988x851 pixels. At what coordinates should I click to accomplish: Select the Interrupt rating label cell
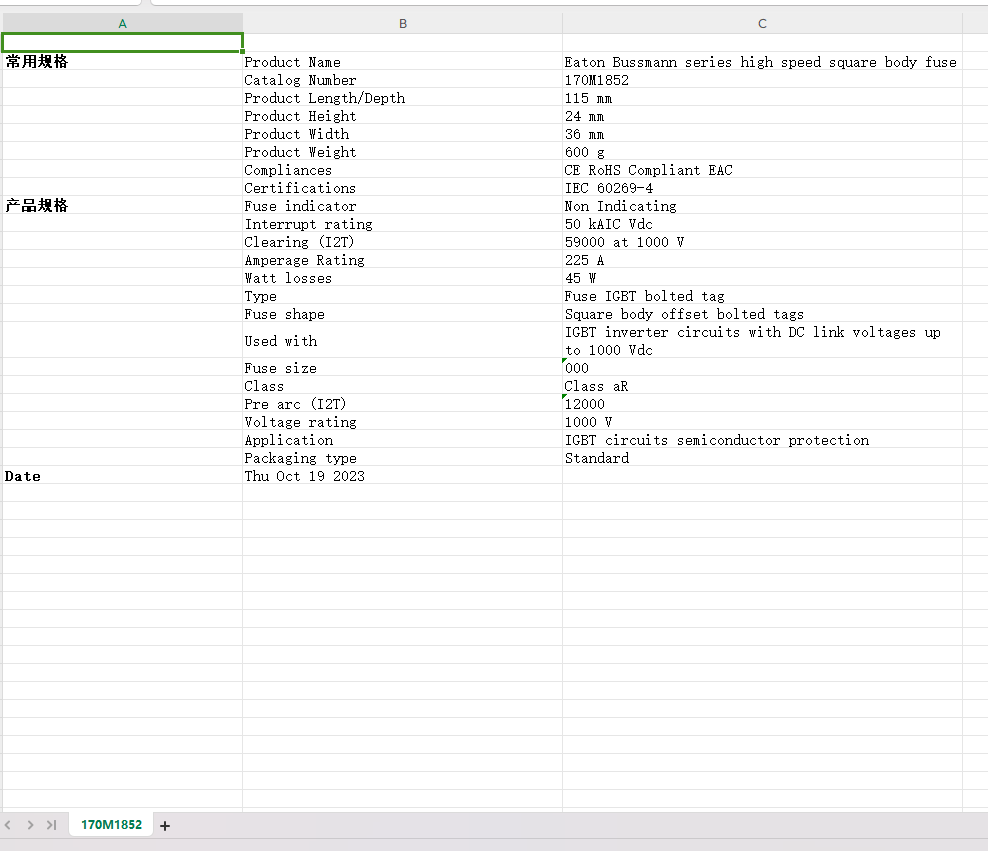click(403, 224)
